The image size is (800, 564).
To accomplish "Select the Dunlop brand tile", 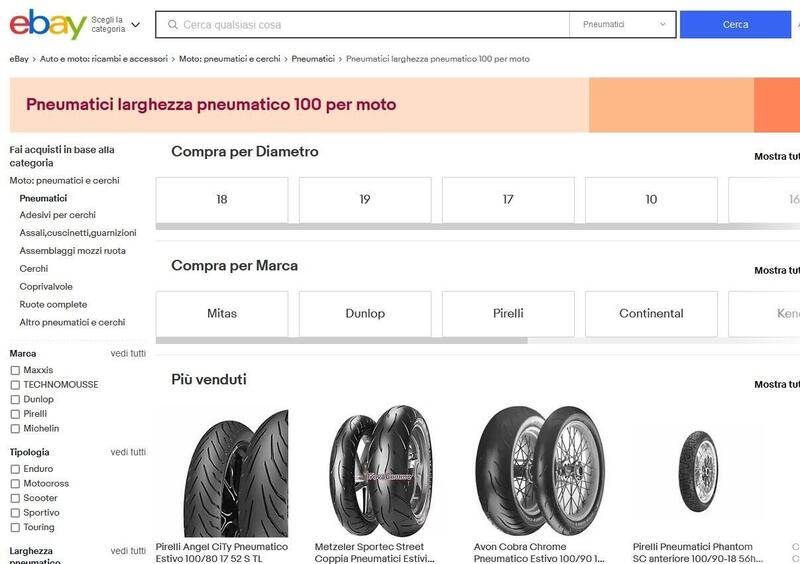I will [365, 313].
